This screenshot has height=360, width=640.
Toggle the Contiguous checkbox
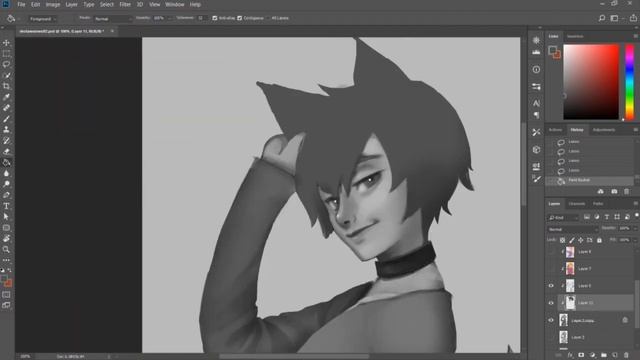(x=240, y=18)
